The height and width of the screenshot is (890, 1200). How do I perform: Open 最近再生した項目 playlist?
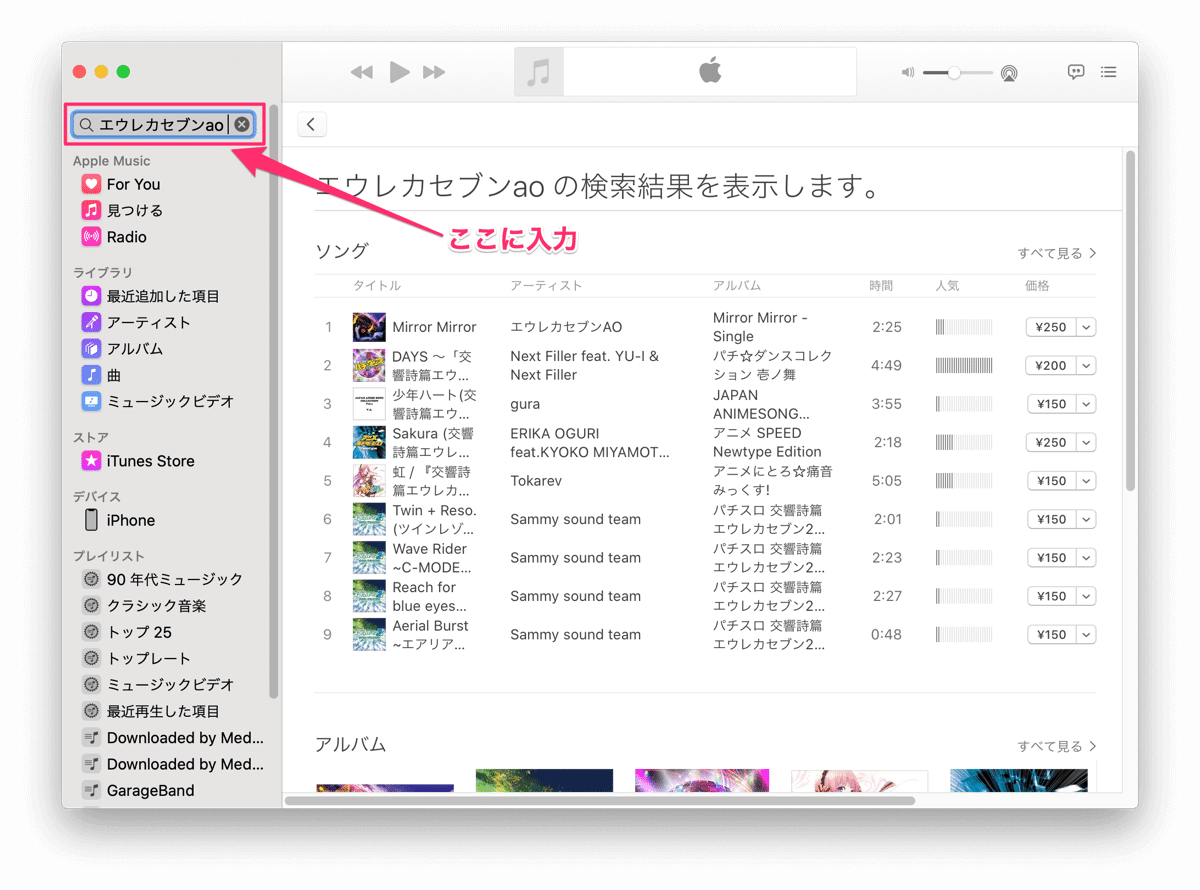click(163, 711)
